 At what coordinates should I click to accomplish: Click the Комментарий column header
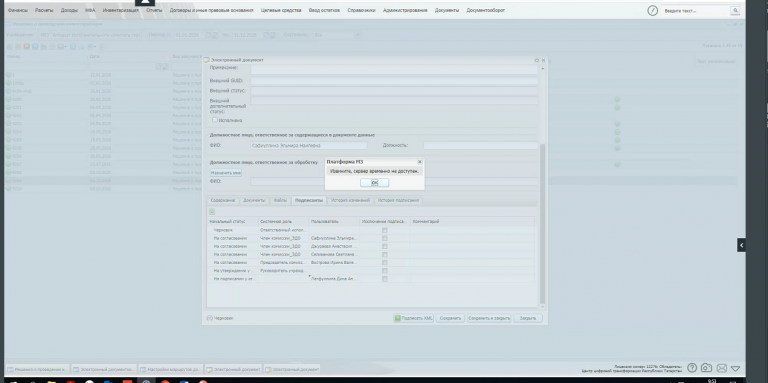(x=472, y=221)
